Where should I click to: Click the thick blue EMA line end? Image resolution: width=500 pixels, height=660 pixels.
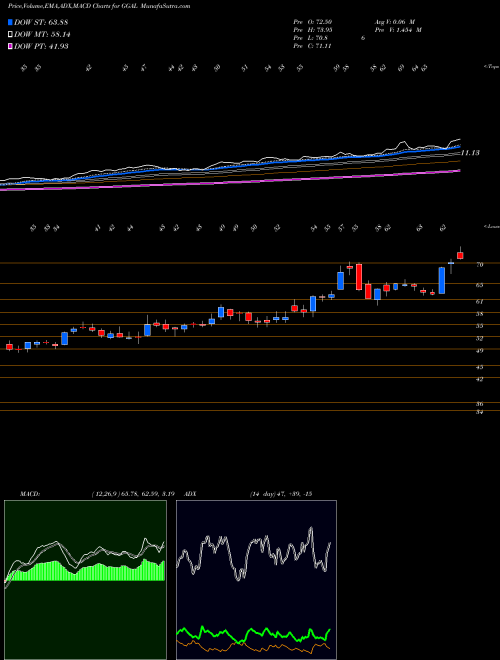click(x=458, y=146)
